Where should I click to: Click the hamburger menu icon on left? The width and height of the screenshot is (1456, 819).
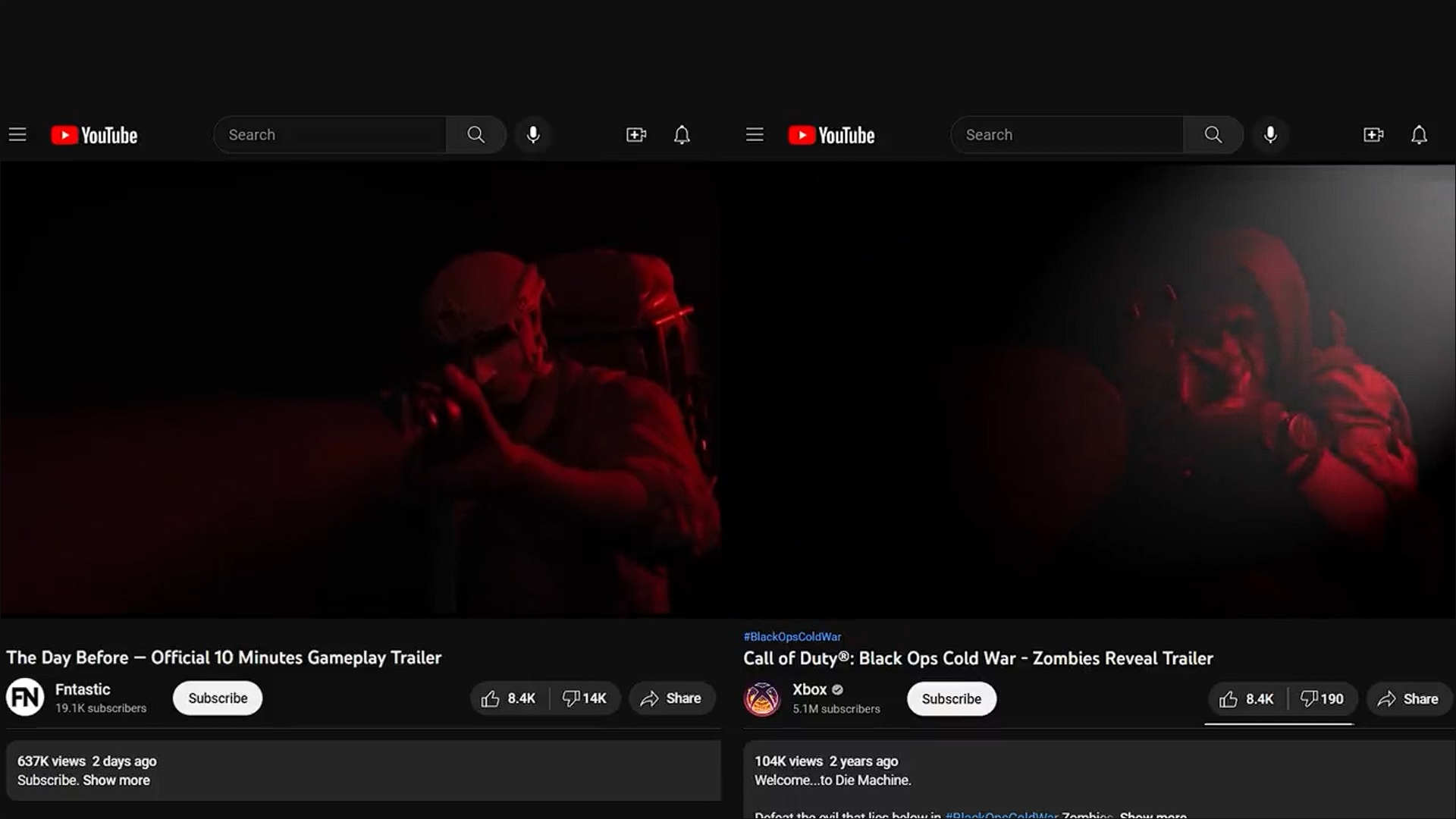pos(17,134)
